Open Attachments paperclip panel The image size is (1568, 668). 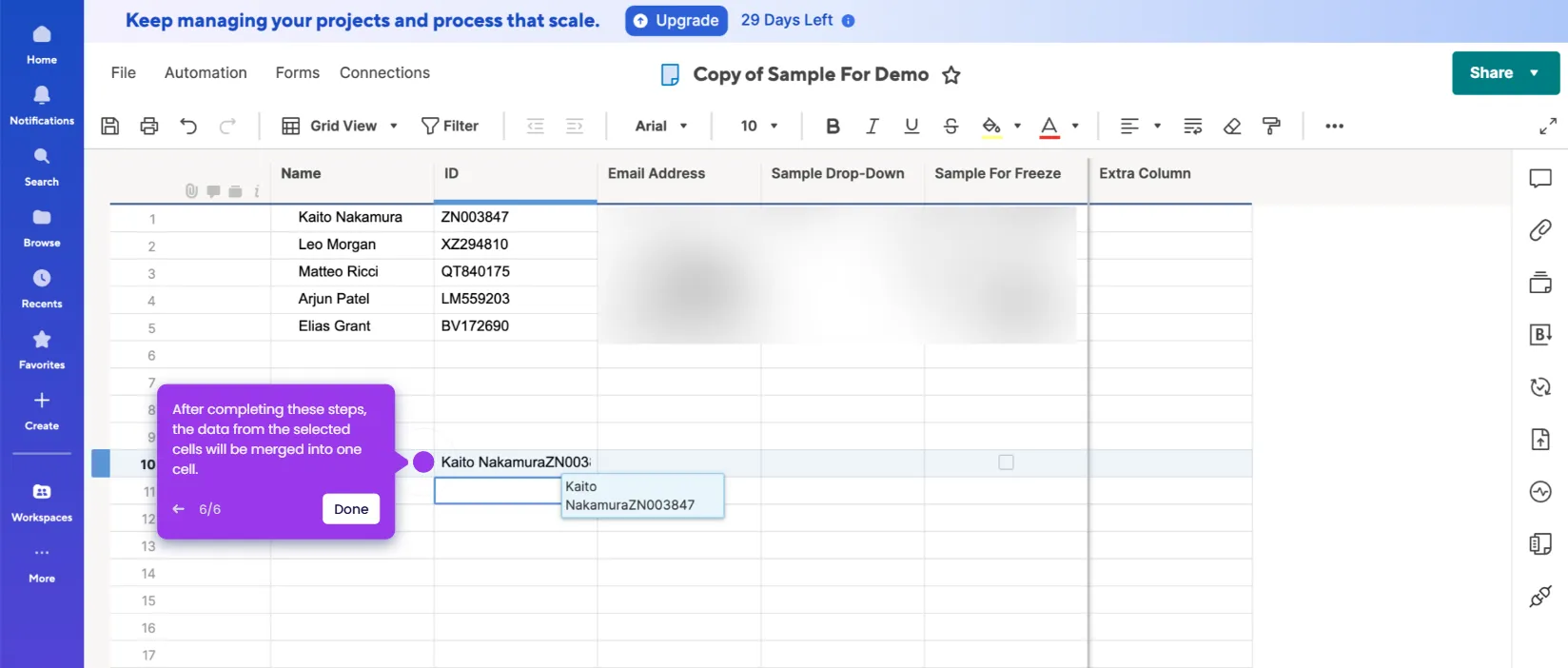tap(1540, 229)
